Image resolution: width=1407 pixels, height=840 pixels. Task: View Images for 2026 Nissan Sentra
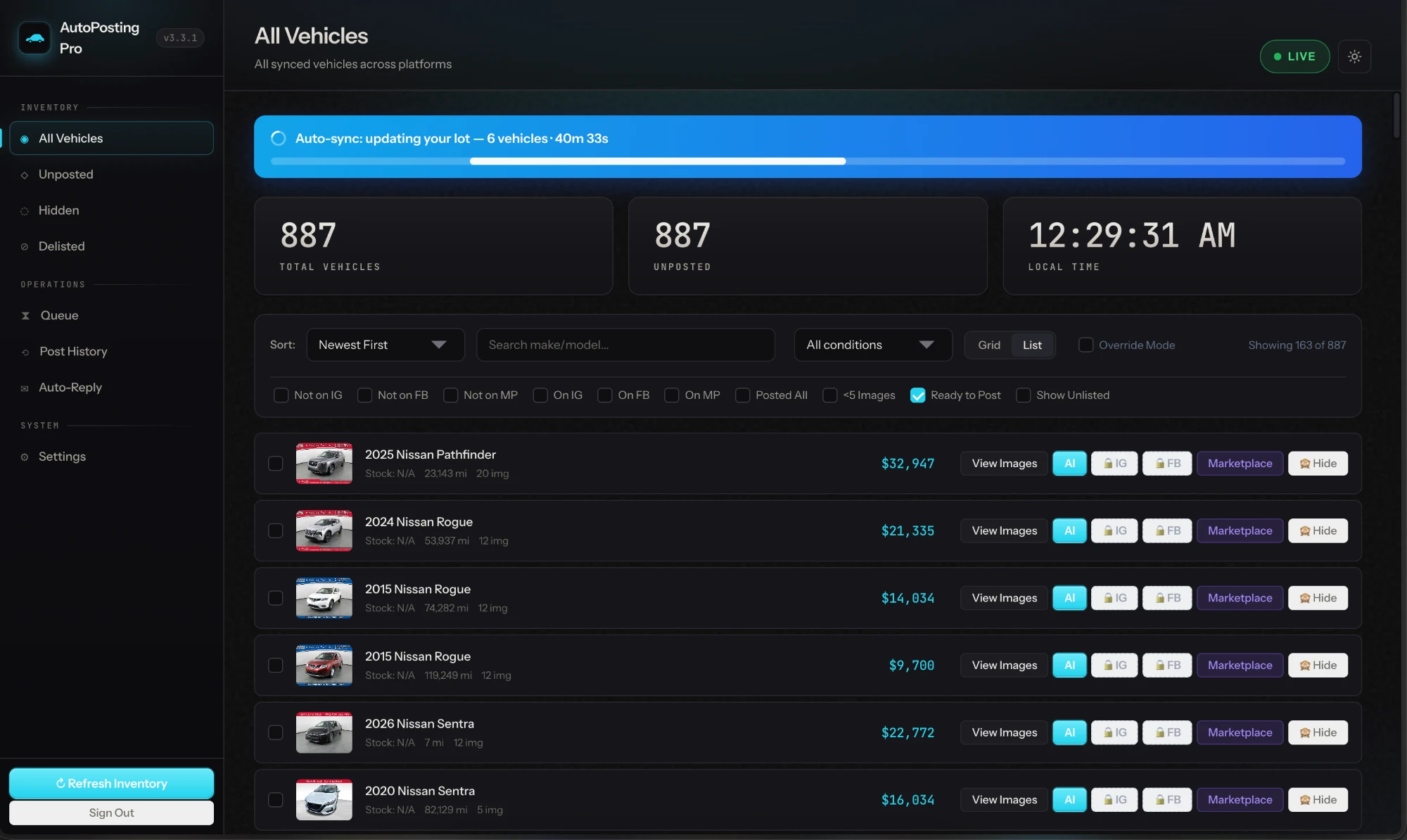[x=1004, y=732]
